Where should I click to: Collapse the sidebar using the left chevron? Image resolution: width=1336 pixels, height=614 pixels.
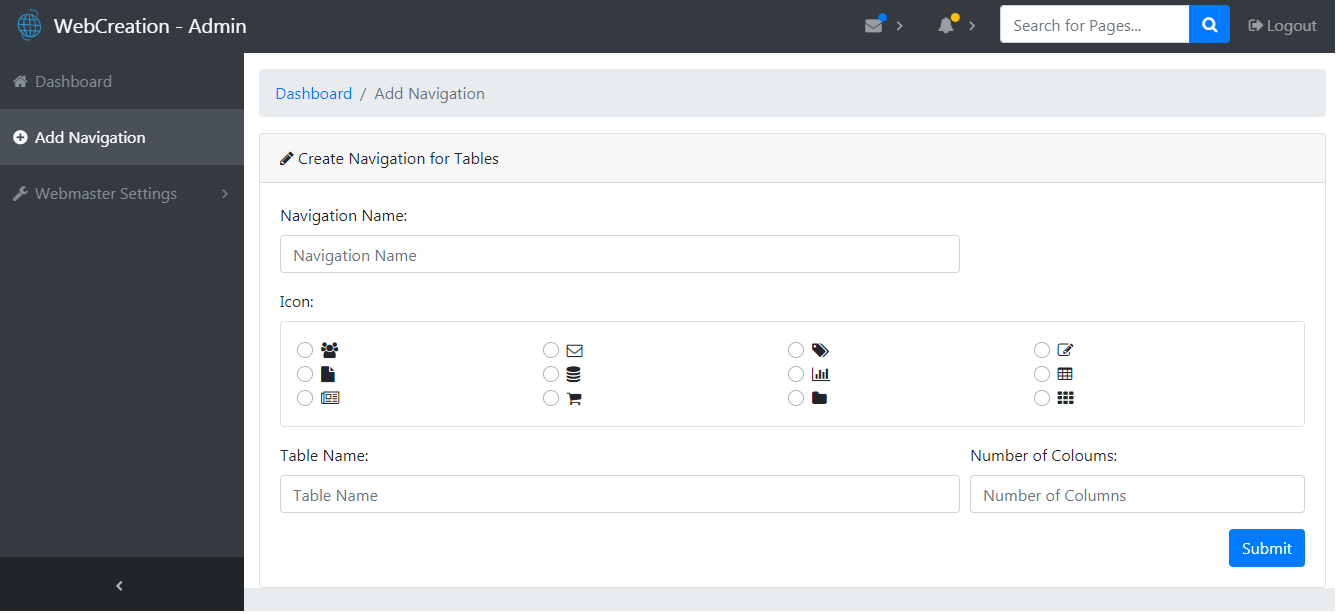tap(119, 584)
